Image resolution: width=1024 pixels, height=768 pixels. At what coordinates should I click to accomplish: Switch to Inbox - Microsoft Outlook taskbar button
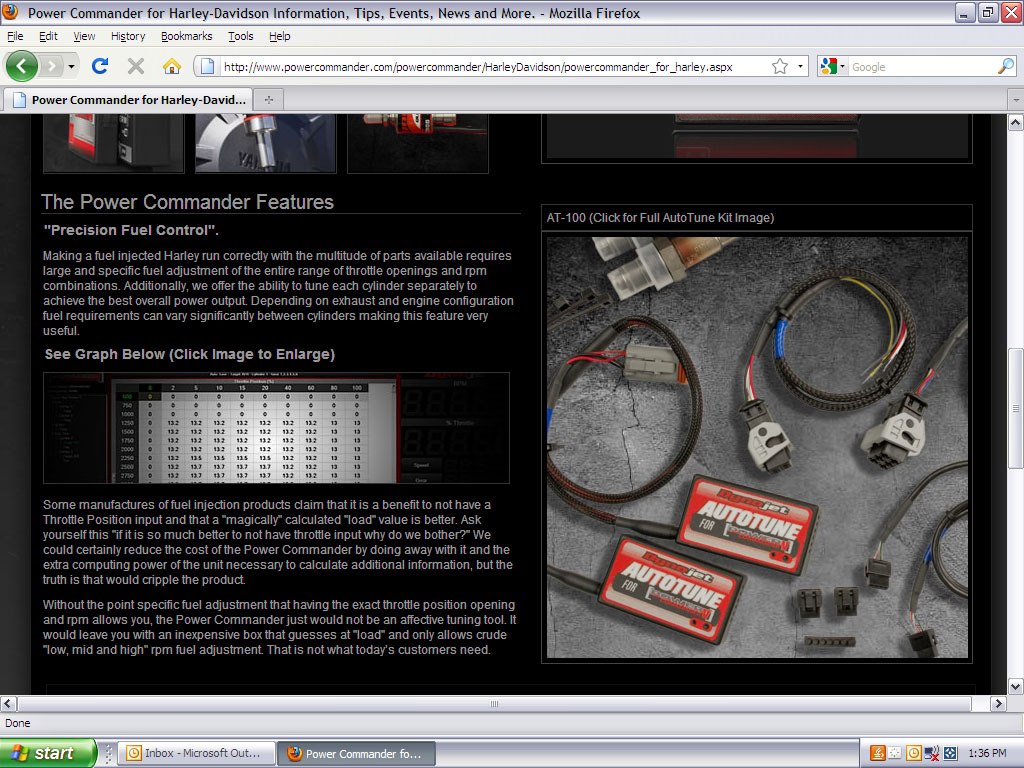(196, 753)
